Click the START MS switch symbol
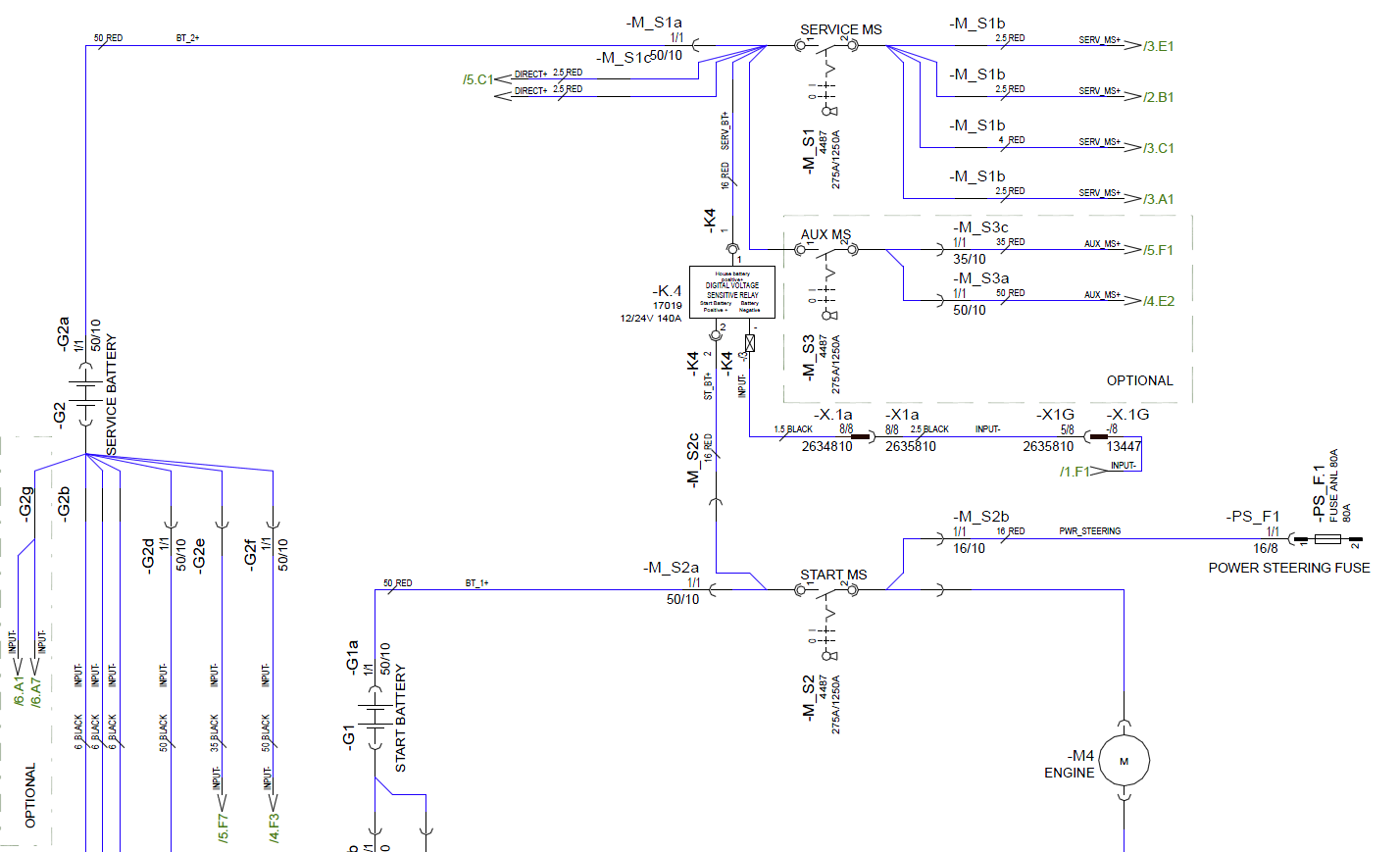 click(826, 590)
